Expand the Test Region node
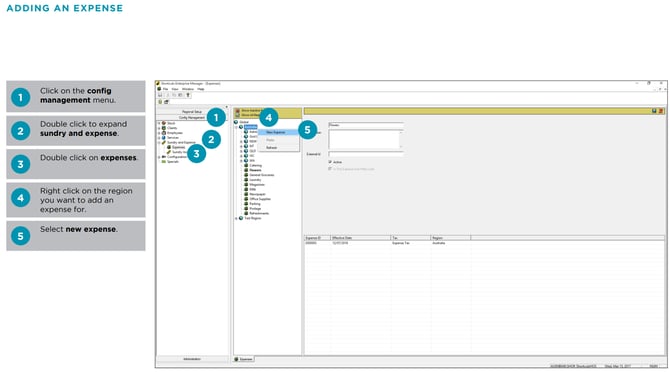The height and width of the screenshot is (373, 670). pyautogui.click(x=236, y=218)
